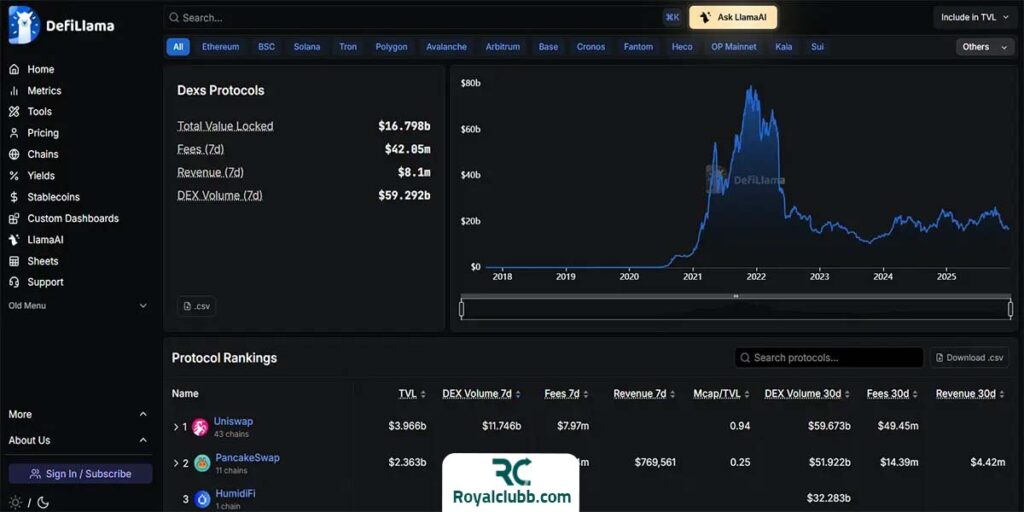Viewport: 1024px width, 512px height.
Task: Click the Home sidebar icon
Action: (14, 69)
